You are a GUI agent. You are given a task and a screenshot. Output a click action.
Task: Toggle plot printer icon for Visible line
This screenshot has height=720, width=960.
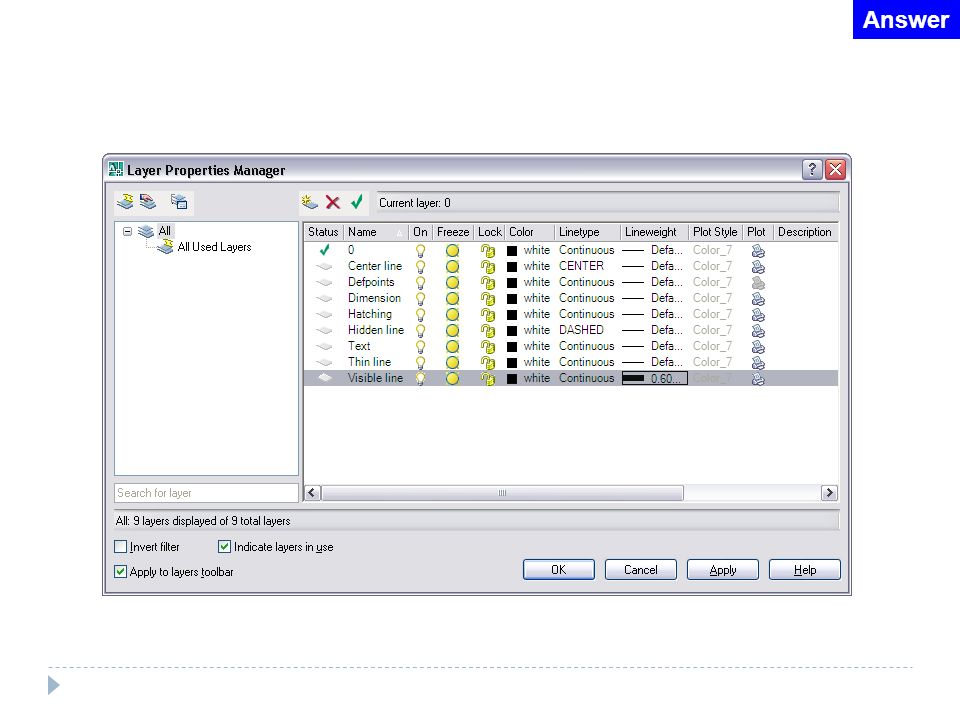pos(758,379)
